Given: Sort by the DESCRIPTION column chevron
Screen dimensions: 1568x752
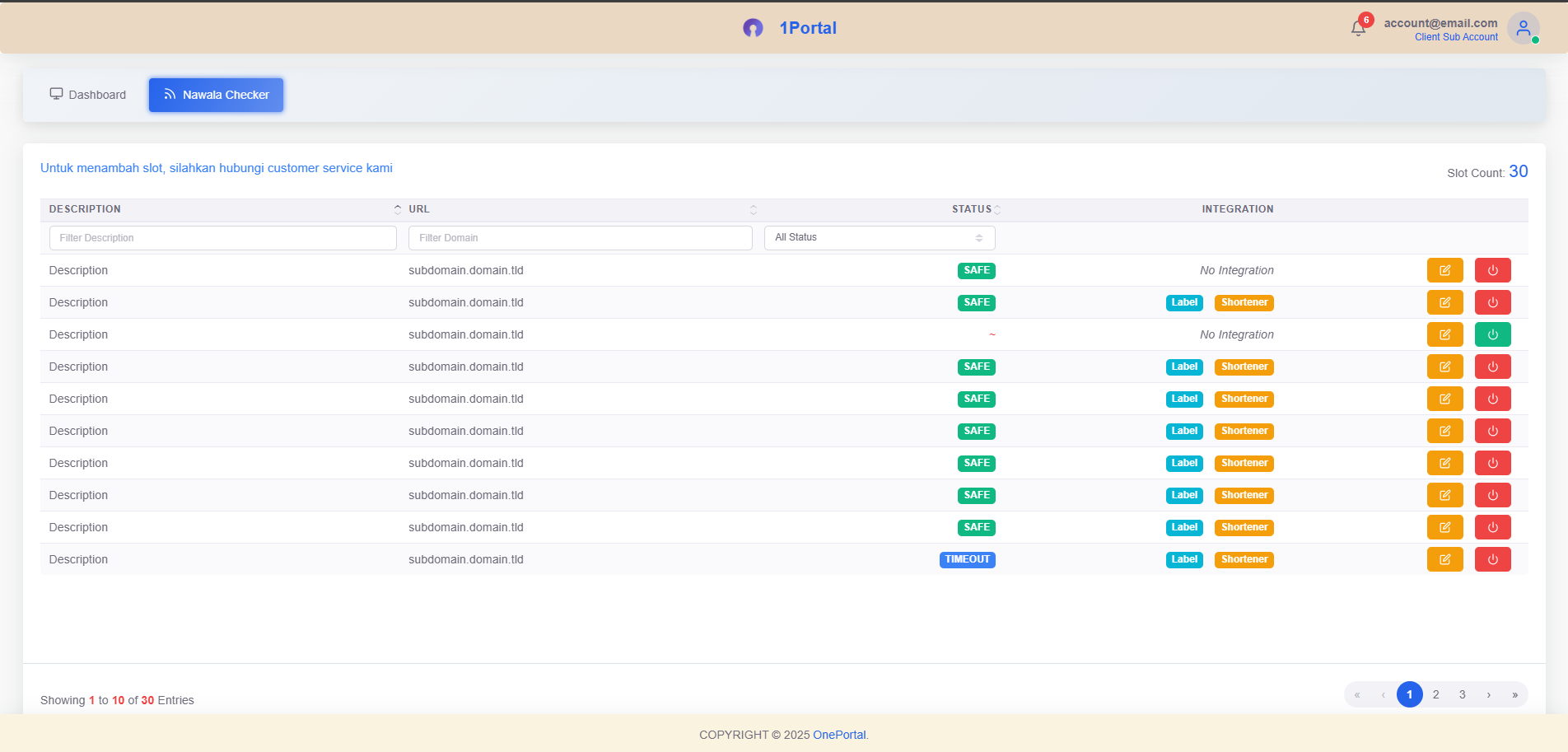Looking at the screenshot, I should [397, 208].
